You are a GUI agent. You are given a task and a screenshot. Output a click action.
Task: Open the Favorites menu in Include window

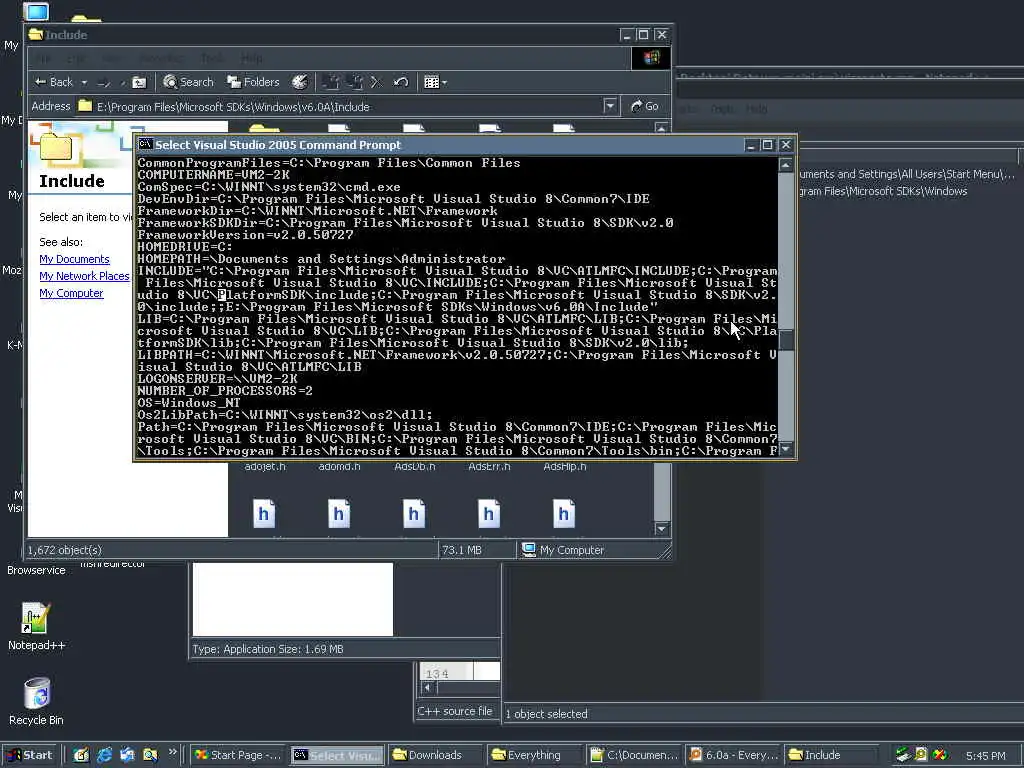tap(161, 59)
